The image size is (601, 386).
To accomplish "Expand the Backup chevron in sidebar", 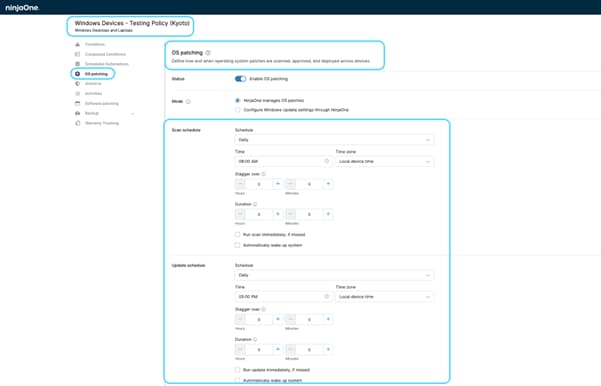I will [133, 114].
